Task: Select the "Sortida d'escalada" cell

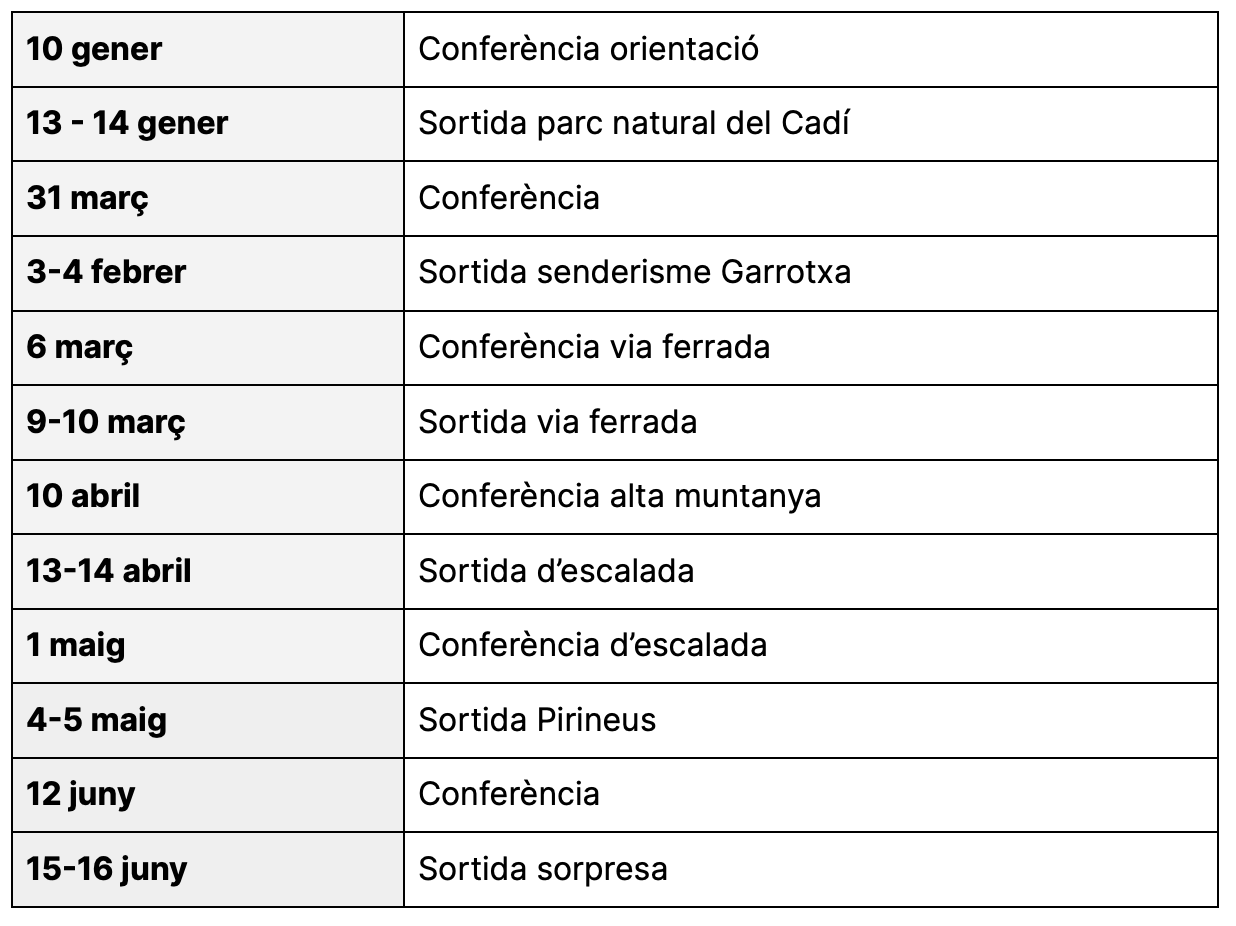Action: pyautogui.click(x=811, y=571)
